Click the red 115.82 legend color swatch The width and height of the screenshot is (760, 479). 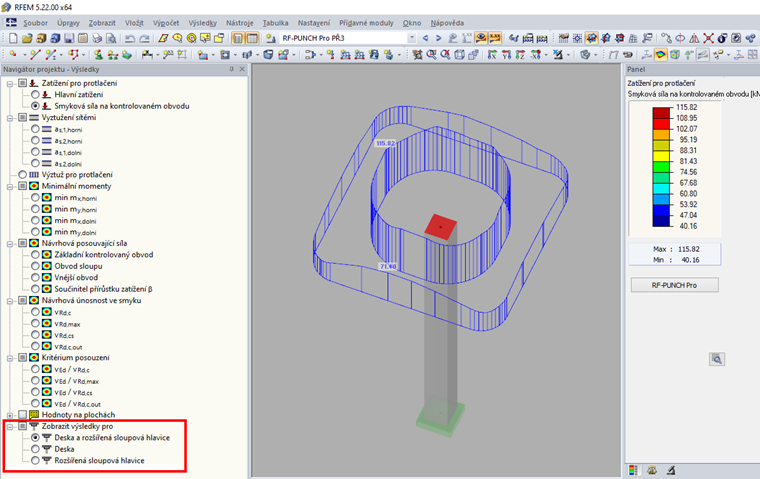[x=661, y=112]
